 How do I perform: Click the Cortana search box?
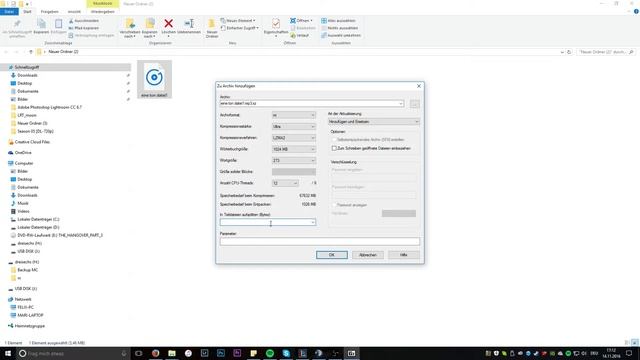pos(73,353)
